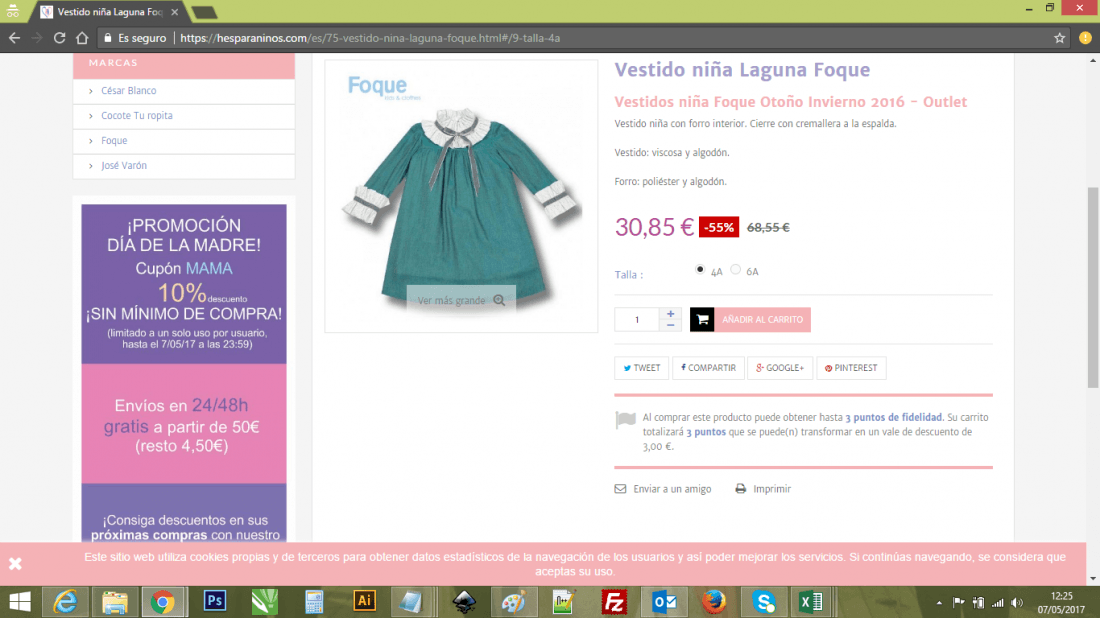Select size 4A radio button
Viewport: 1100px width, 618px height.
point(699,269)
